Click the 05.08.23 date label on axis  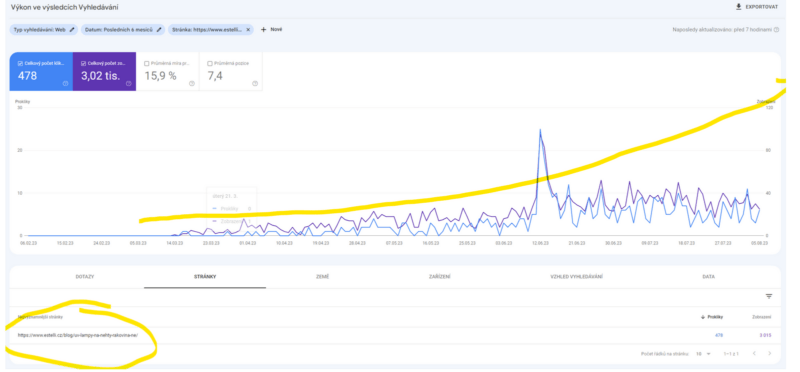tap(760, 243)
